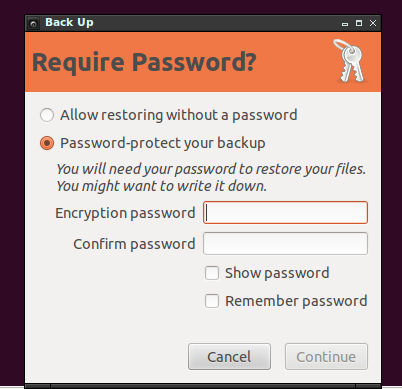Click the Encryption password label
Viewport: 402px width, 389px height.
tap(125, 213)
